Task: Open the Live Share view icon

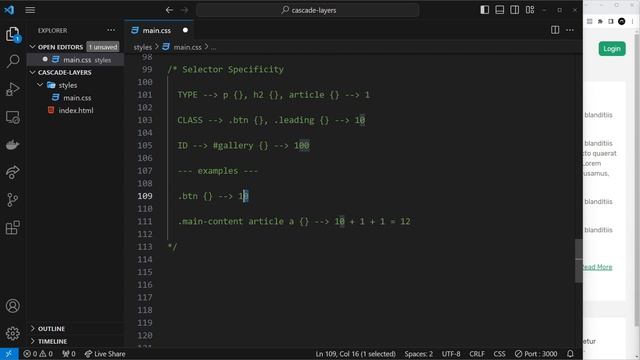Action: (x=13, y=172)
